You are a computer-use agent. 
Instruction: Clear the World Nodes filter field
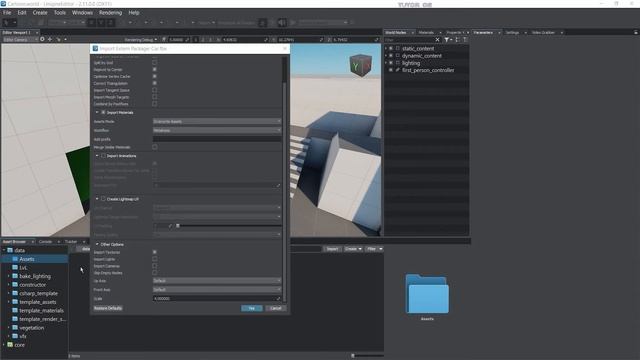coord(437,40)
